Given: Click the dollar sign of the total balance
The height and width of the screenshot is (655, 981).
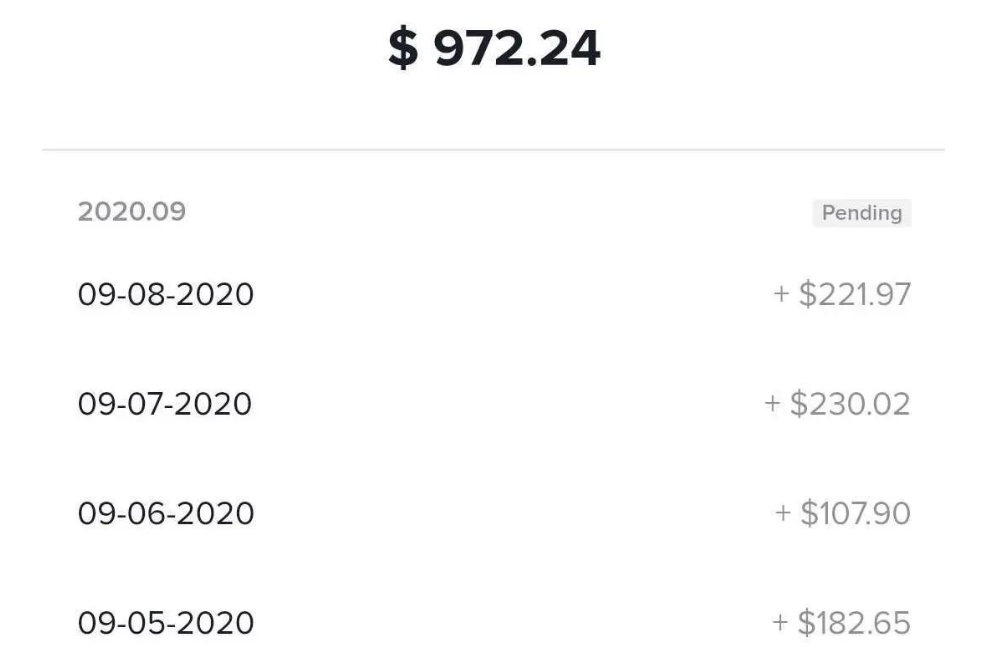Looking at the screenshot, I should pyautogui.click(x=402, y=49).
